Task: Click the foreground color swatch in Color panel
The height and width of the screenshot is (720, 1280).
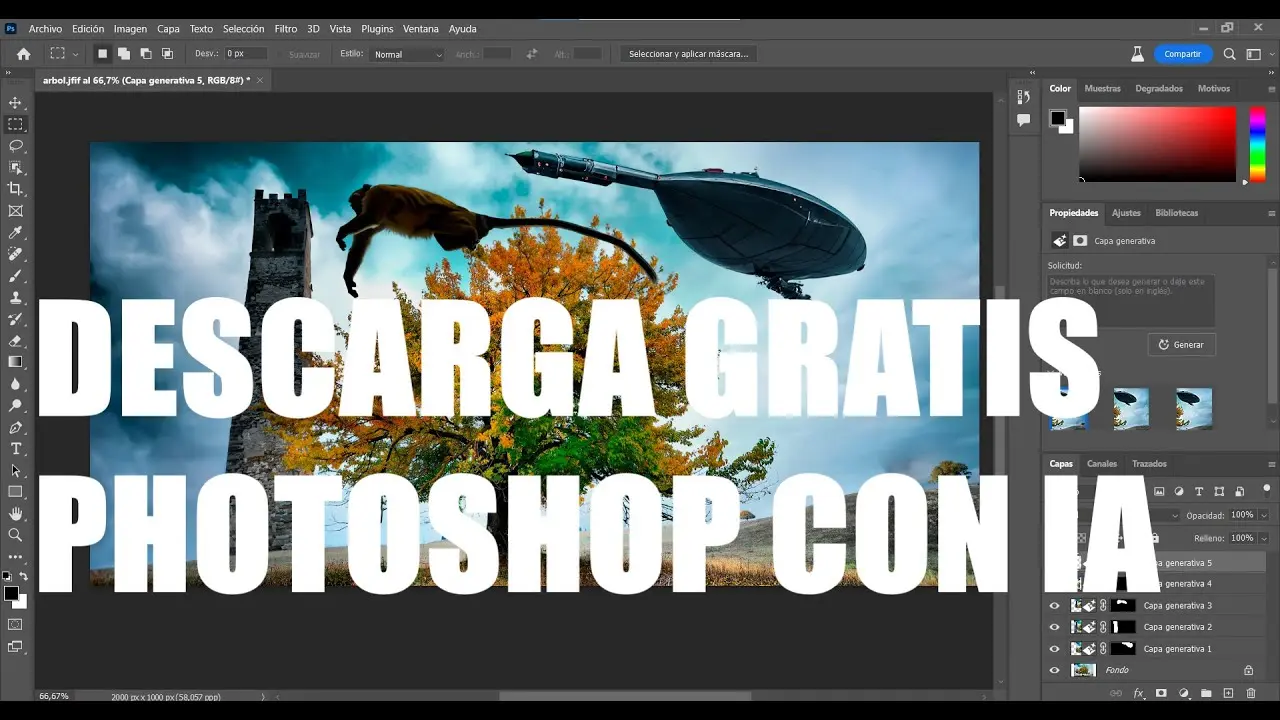Action: 1057,118
